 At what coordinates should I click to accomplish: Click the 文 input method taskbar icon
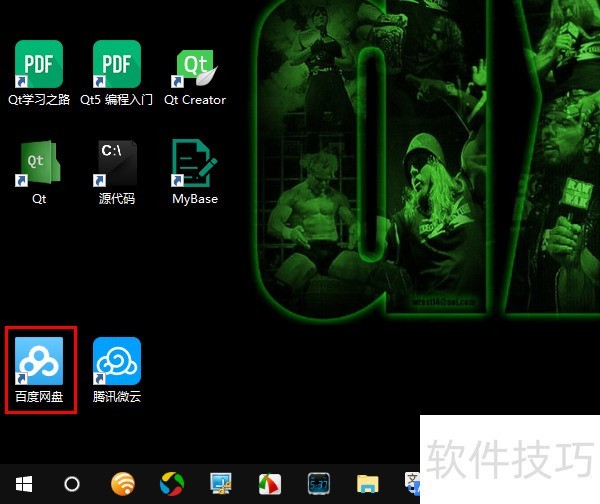tap(411, 484)
